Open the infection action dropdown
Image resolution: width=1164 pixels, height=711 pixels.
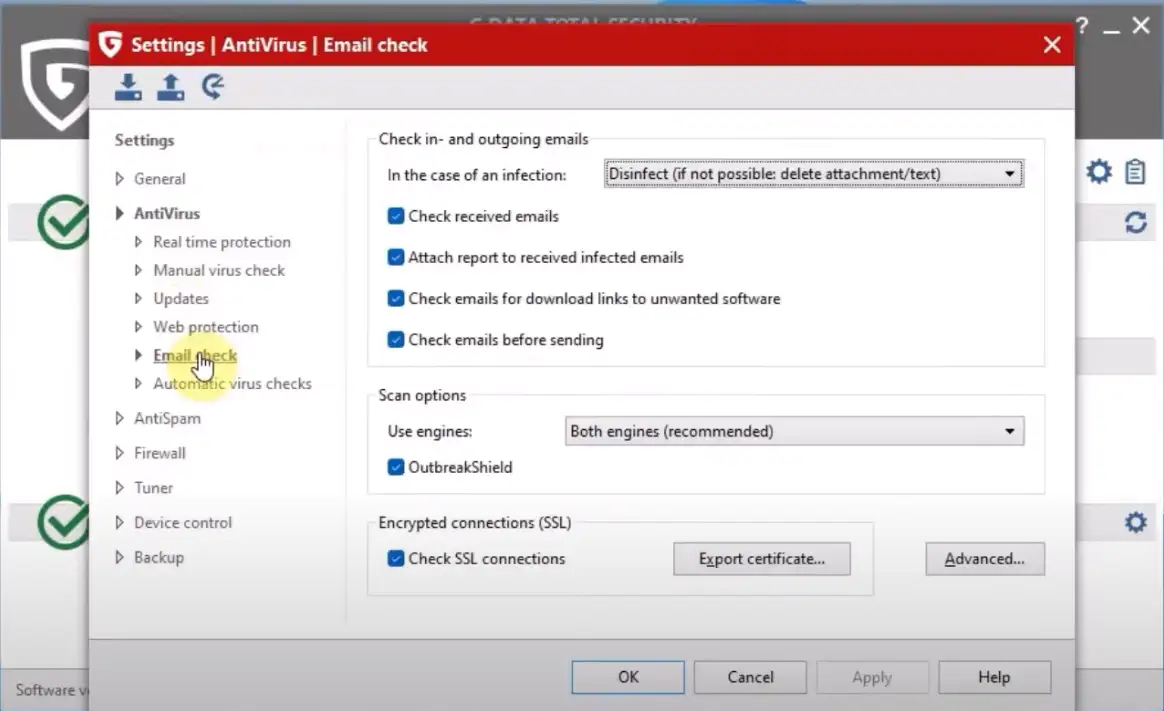tap(814, 174)
